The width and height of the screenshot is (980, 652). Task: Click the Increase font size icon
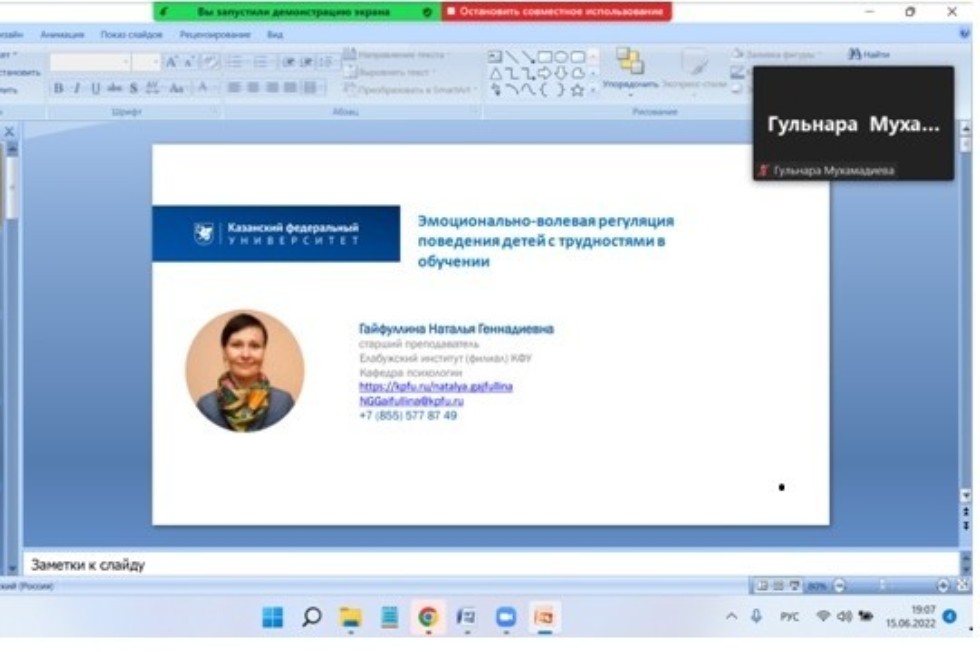pyautogui.click(x=171, y=62)
